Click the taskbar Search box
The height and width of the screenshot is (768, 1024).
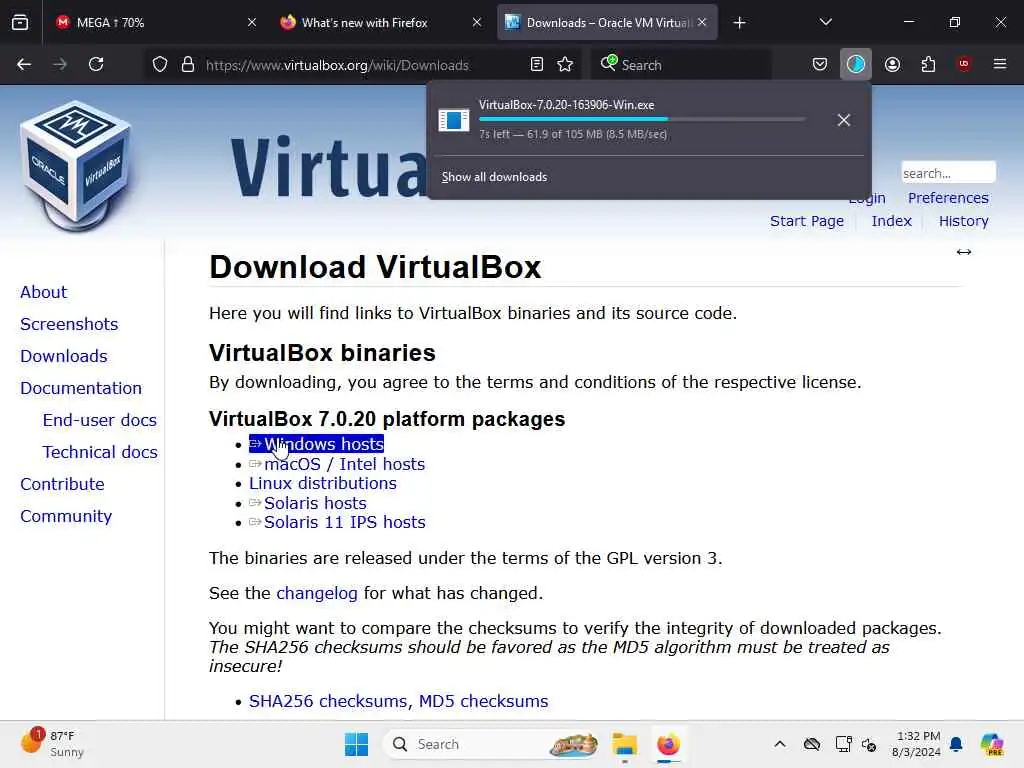[x=491, y=744]
